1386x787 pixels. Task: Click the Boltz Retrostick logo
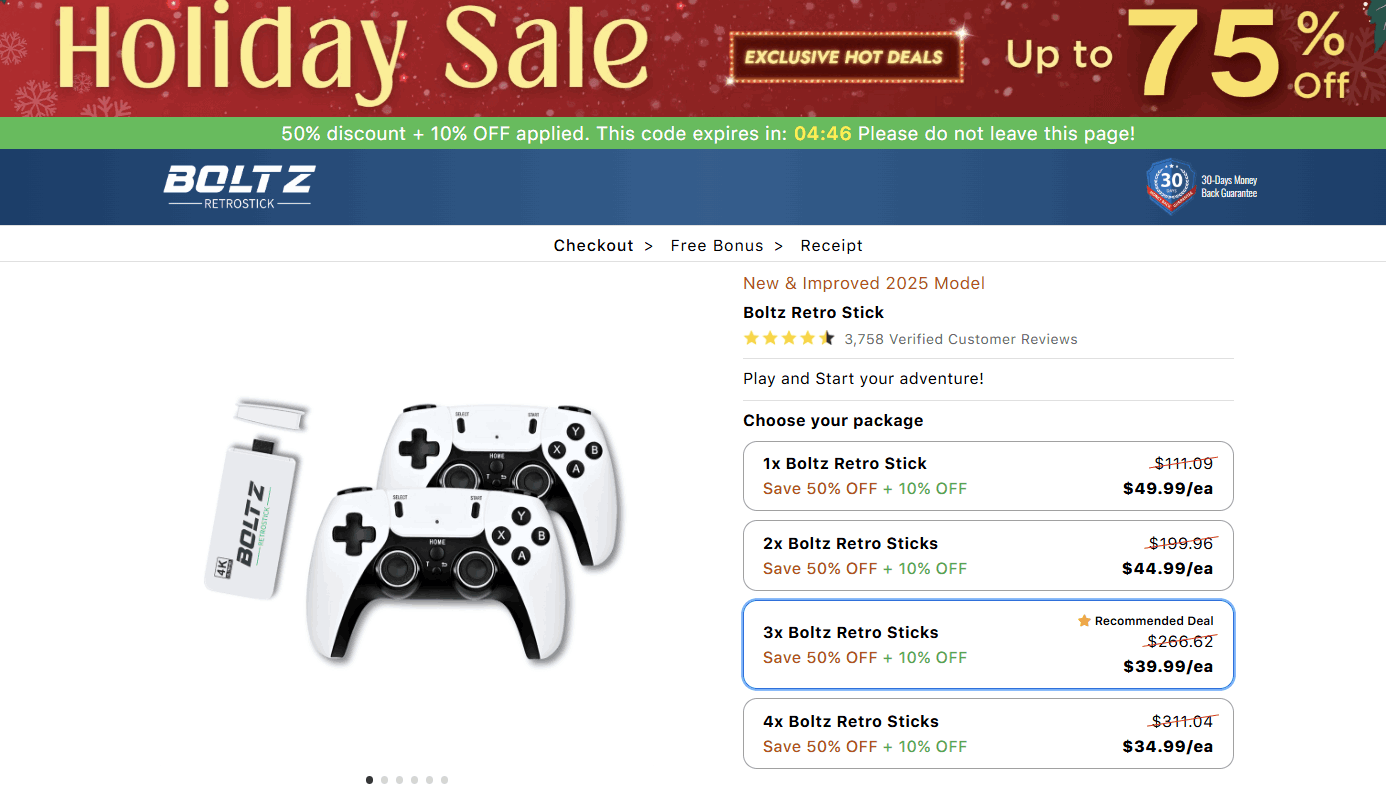(x=239, y=187)
